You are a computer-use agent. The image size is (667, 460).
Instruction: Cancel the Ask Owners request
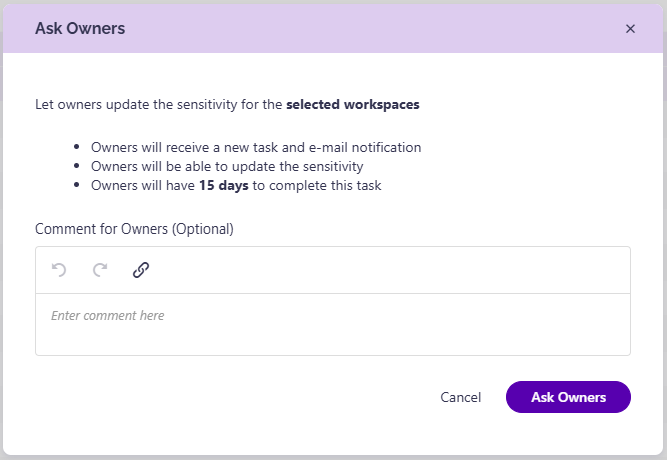pyautogui.click(x=460, y=397)
